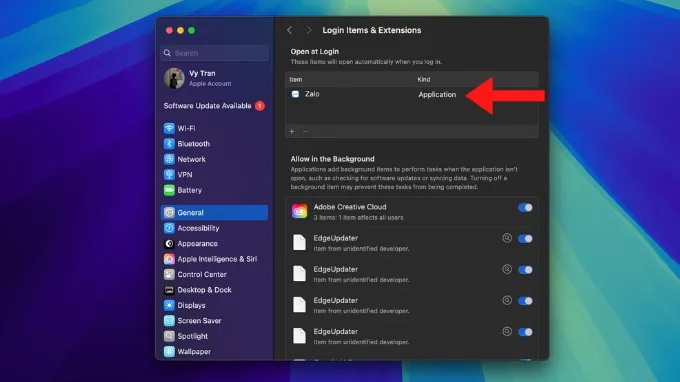Screen dimensions: 680x382
Task: Click the Adobe Creative Cloud app icon
Action: click(299, 212)
